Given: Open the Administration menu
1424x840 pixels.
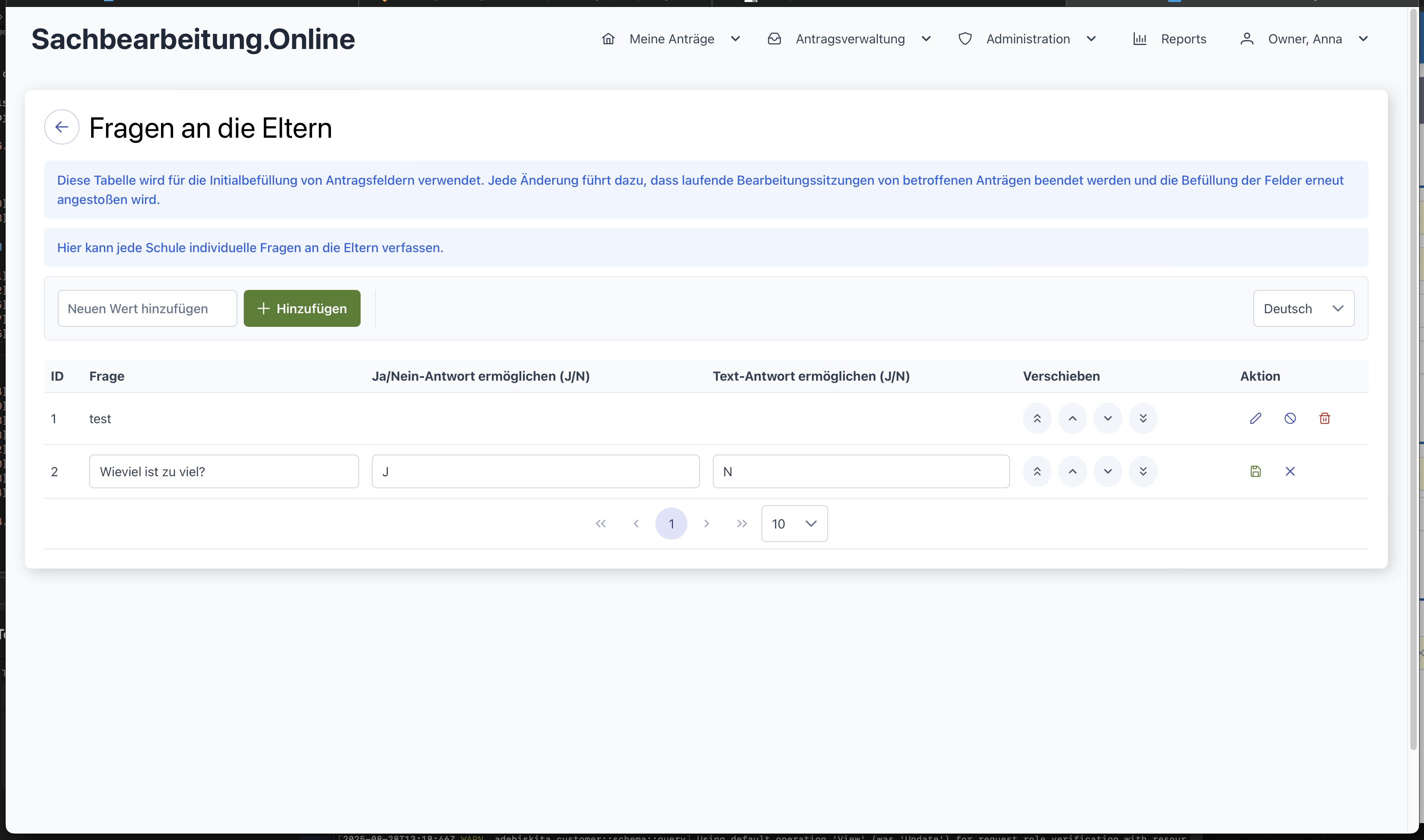Looking at the screenshot, I should pyautogui.click(x=1027, y=39).
